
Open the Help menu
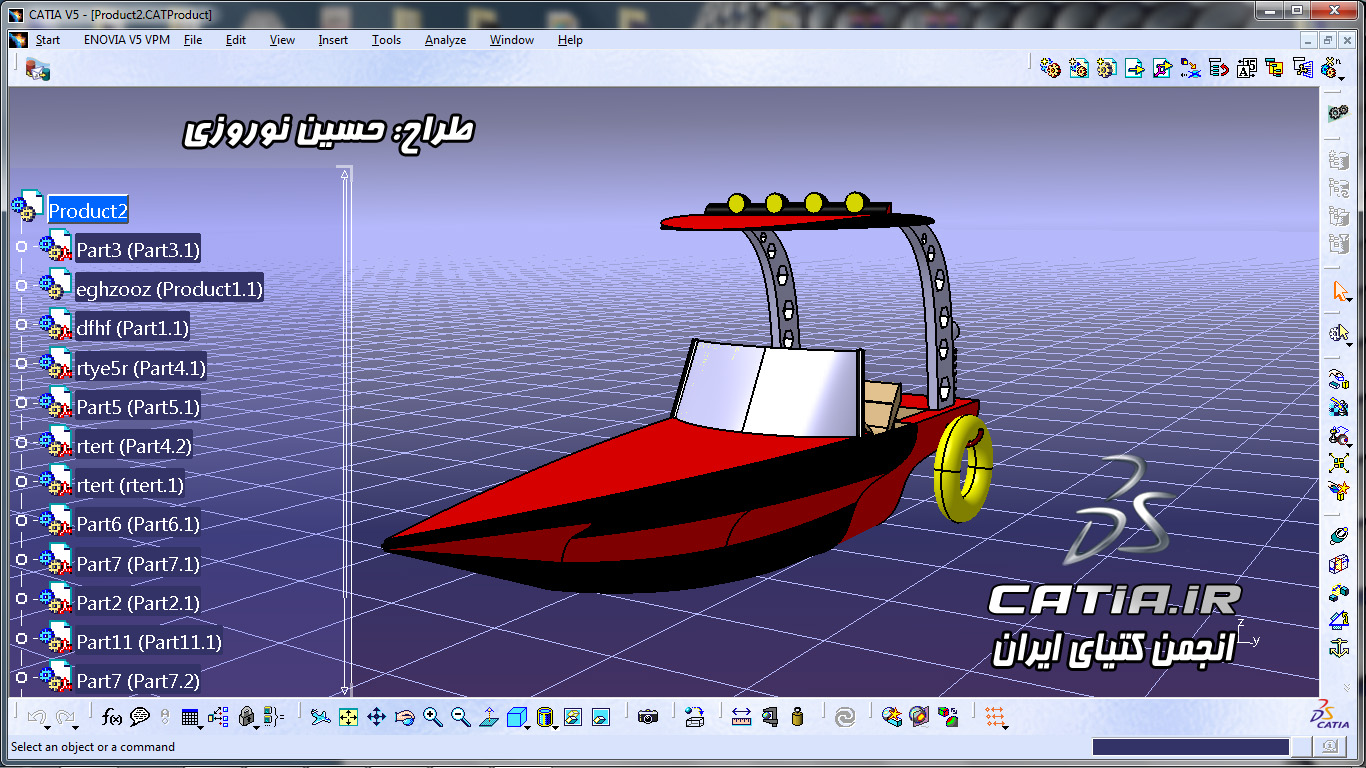[570, 40]
